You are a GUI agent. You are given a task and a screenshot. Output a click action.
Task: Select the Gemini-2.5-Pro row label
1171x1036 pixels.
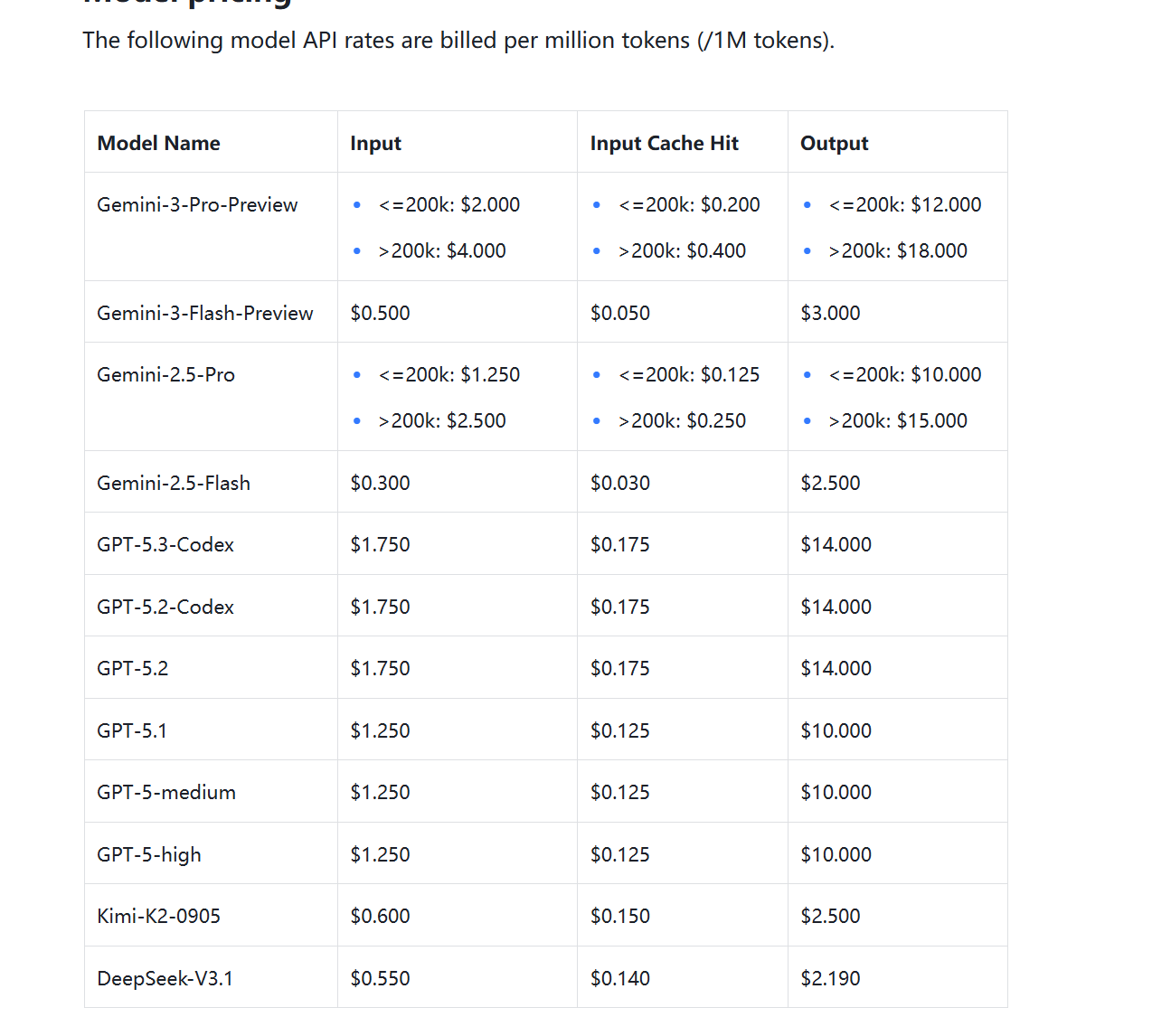coord(165,374)
